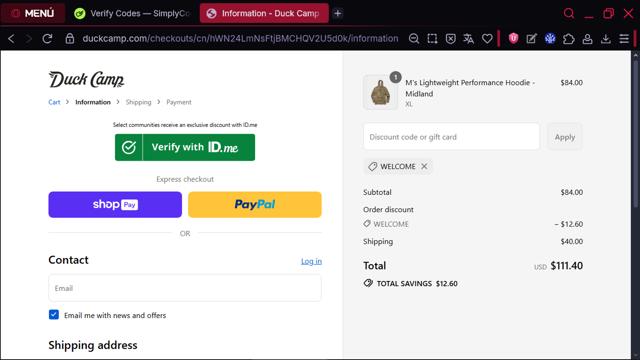
Task: Remove the WELCOME discount code
Action: pos(424,167)
